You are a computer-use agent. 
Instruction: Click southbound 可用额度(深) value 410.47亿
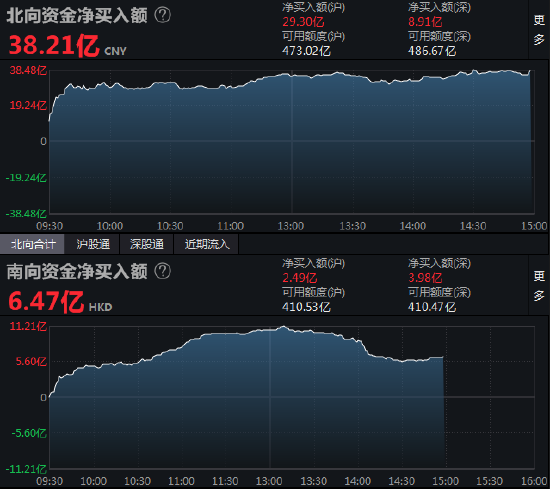432,307
